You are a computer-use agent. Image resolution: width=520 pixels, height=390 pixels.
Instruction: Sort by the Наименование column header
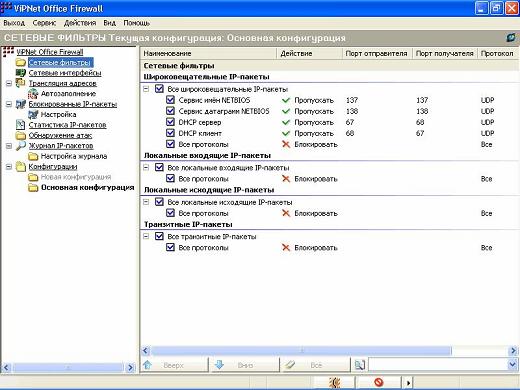pyautogui.click(x=208, y=53)
